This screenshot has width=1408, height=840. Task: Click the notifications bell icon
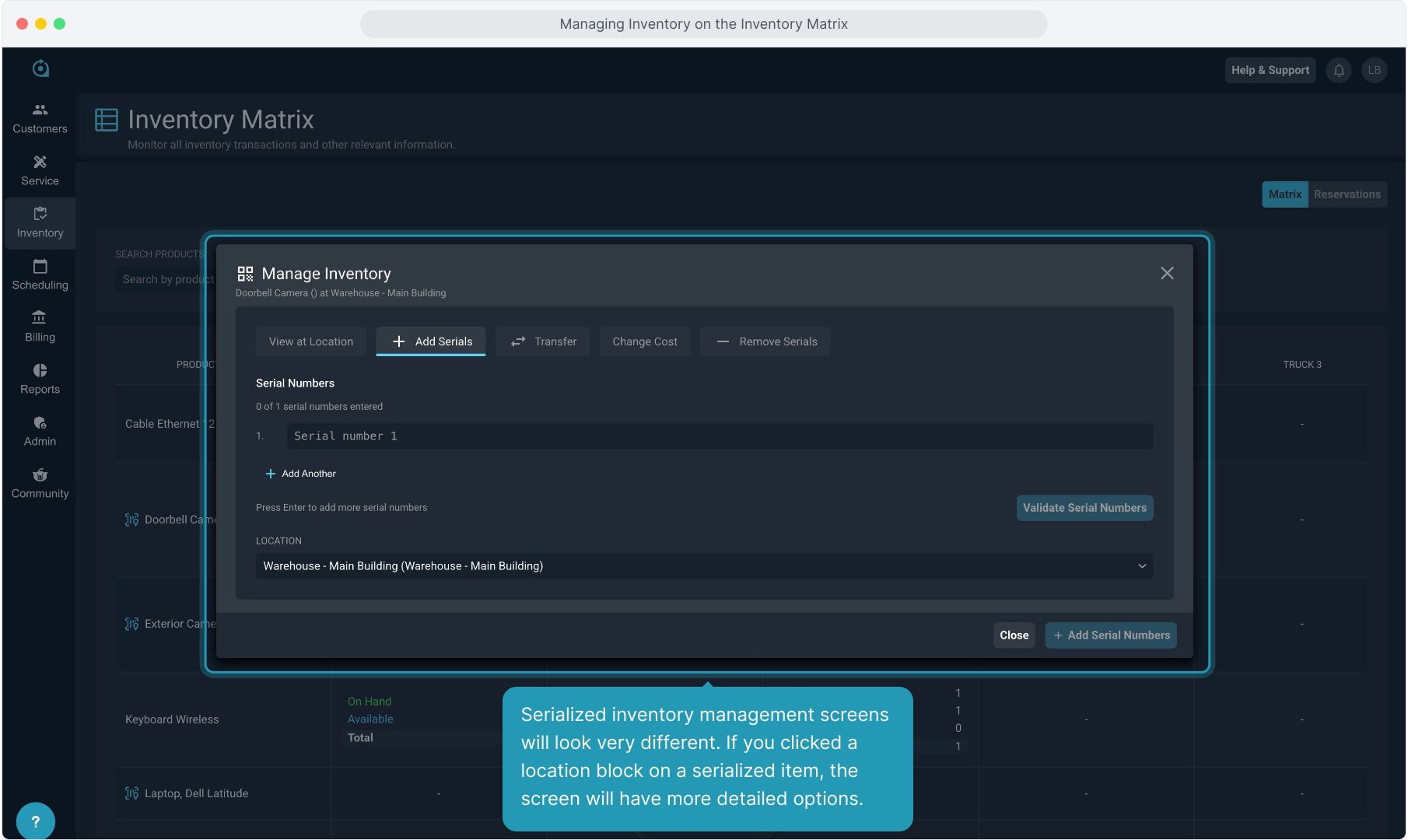tap(1338, 70)
